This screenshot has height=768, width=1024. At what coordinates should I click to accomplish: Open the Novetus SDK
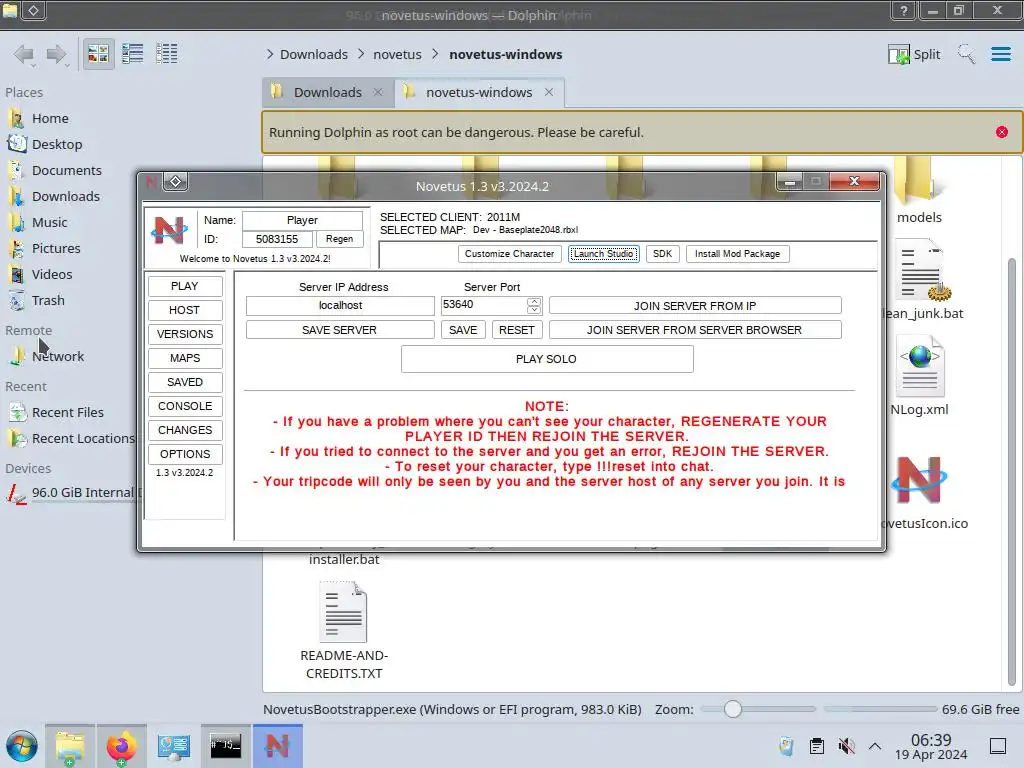click(x=662, y=254)
